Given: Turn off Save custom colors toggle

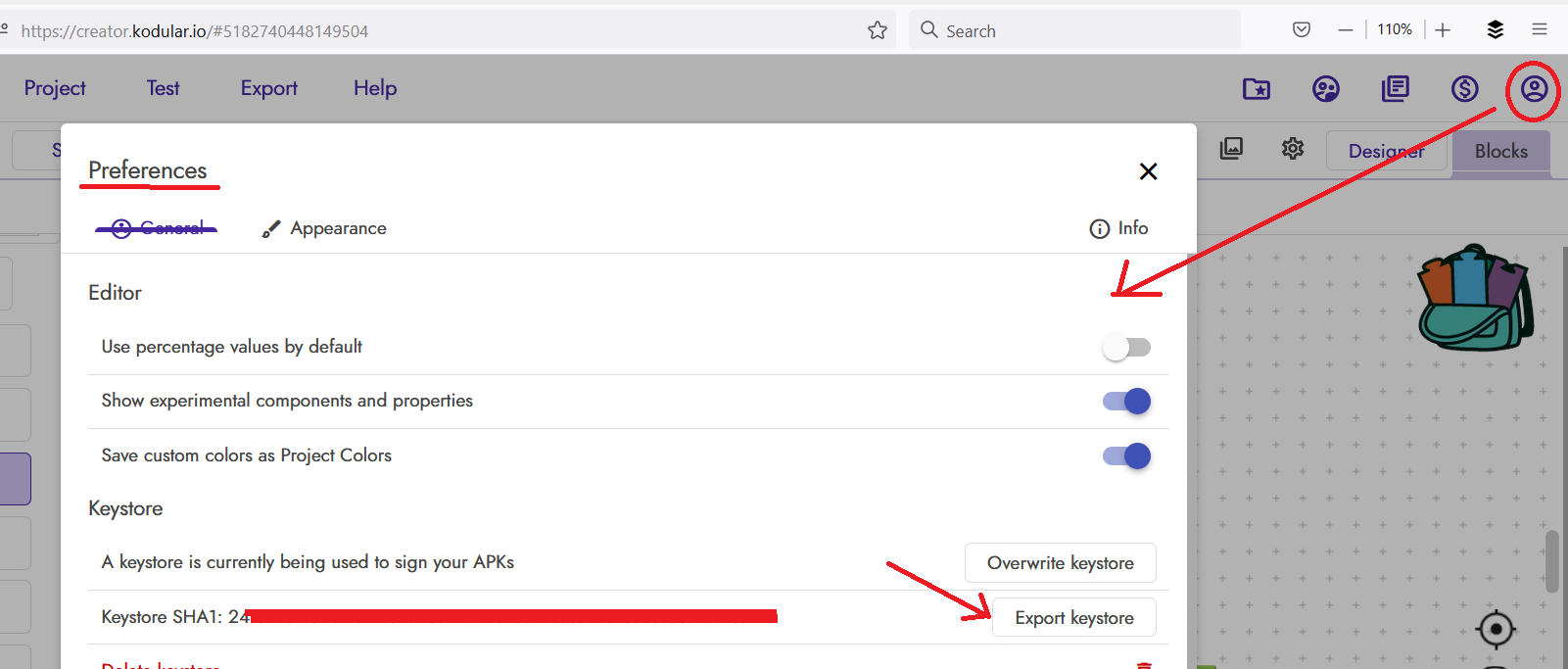Looking at the screenshot, I should click(x=1126, y=455).
